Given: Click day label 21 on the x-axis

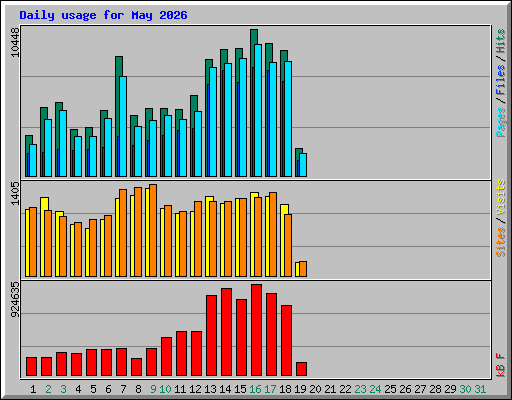Looking at the screenshot, I should [330, 389].
